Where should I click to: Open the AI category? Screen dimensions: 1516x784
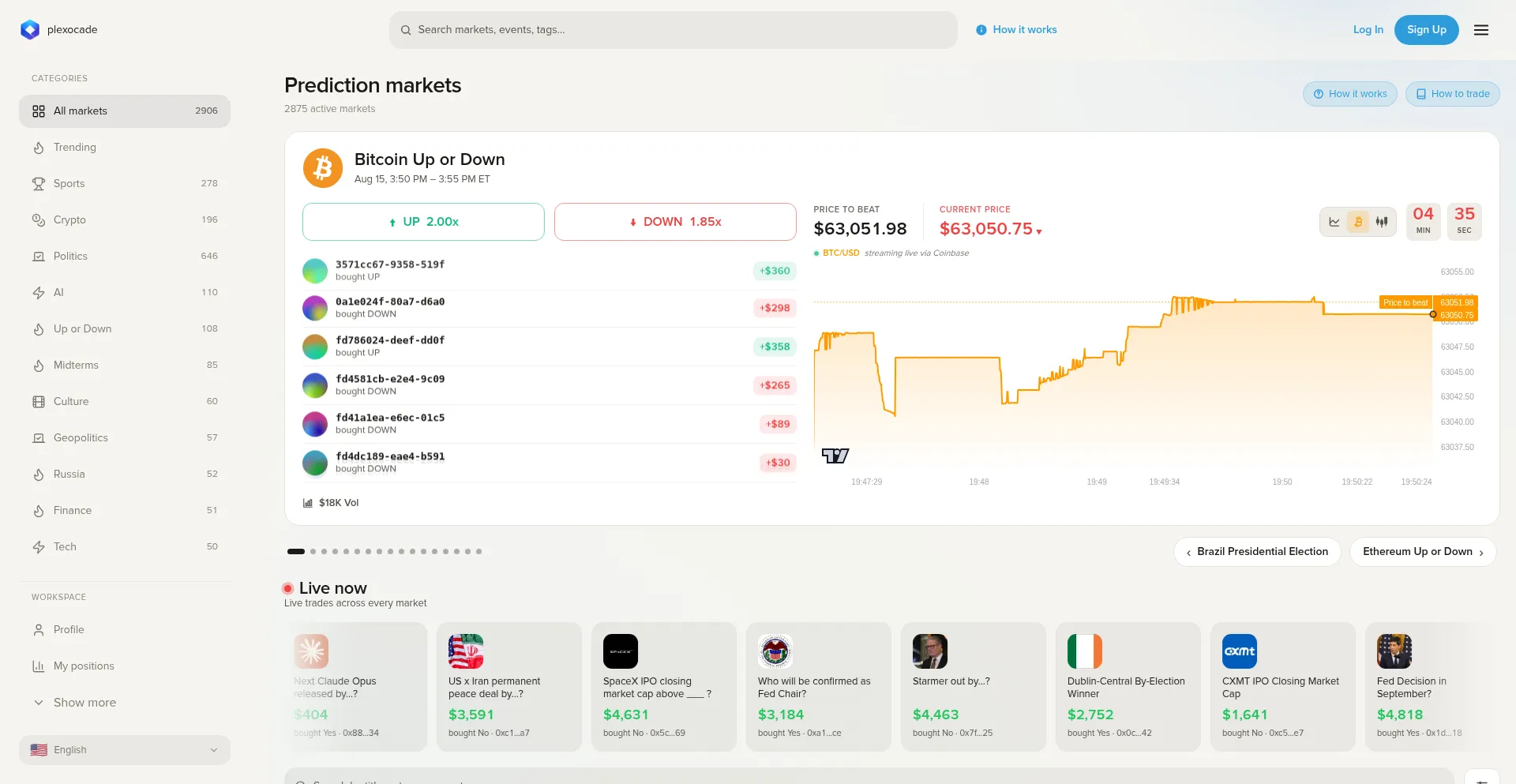point(125,293)
